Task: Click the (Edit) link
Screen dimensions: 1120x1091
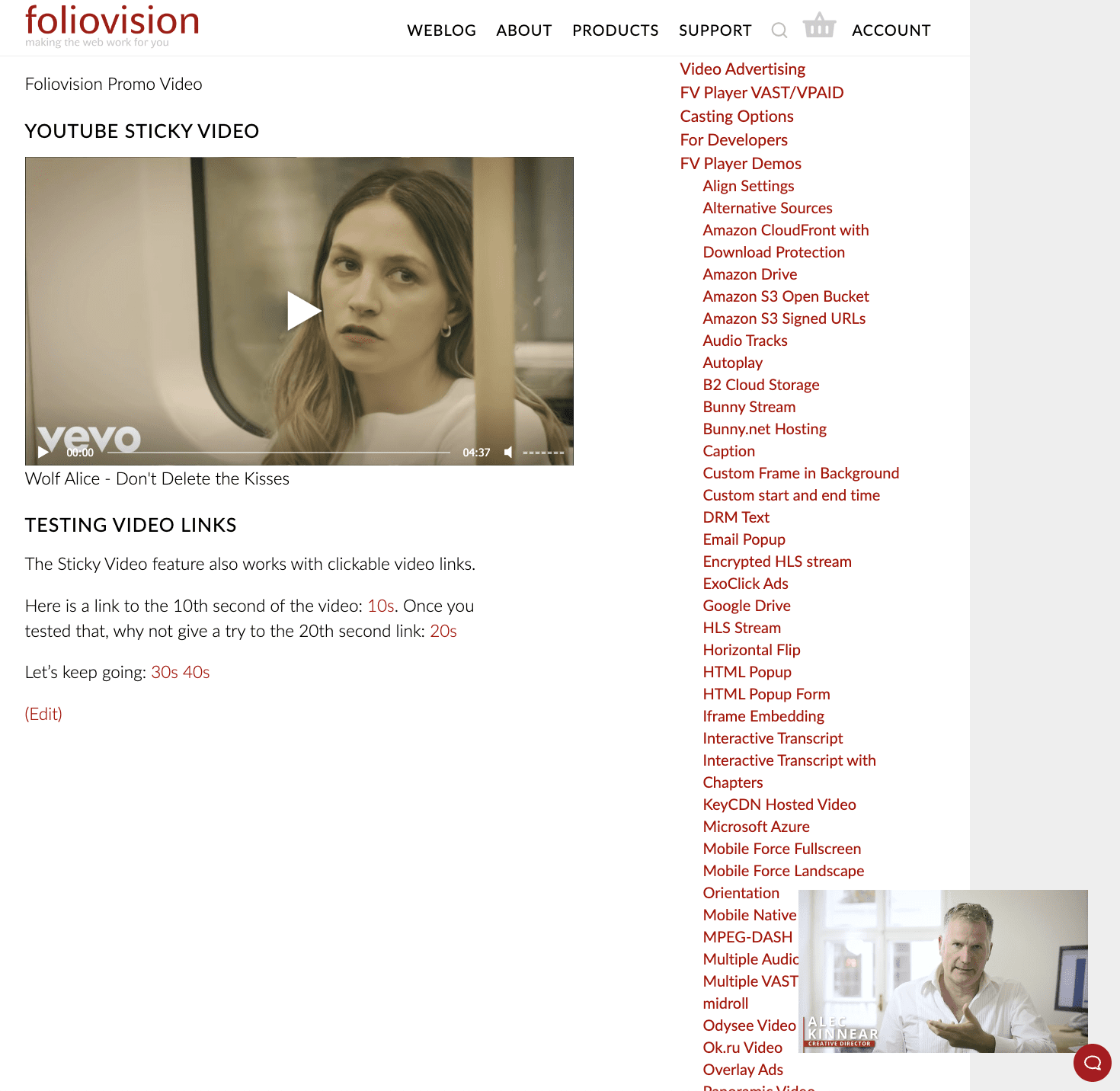Action: click(43, 714)
